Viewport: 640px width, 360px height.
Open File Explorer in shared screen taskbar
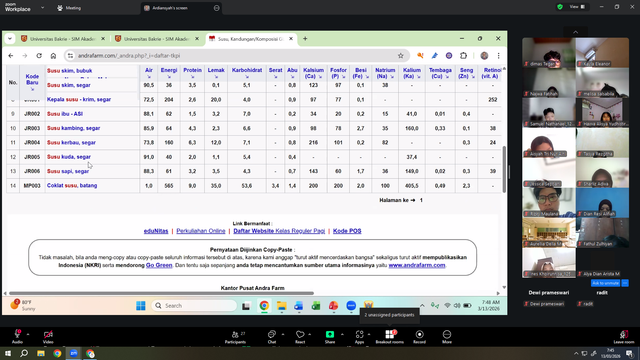pos(282,306)
